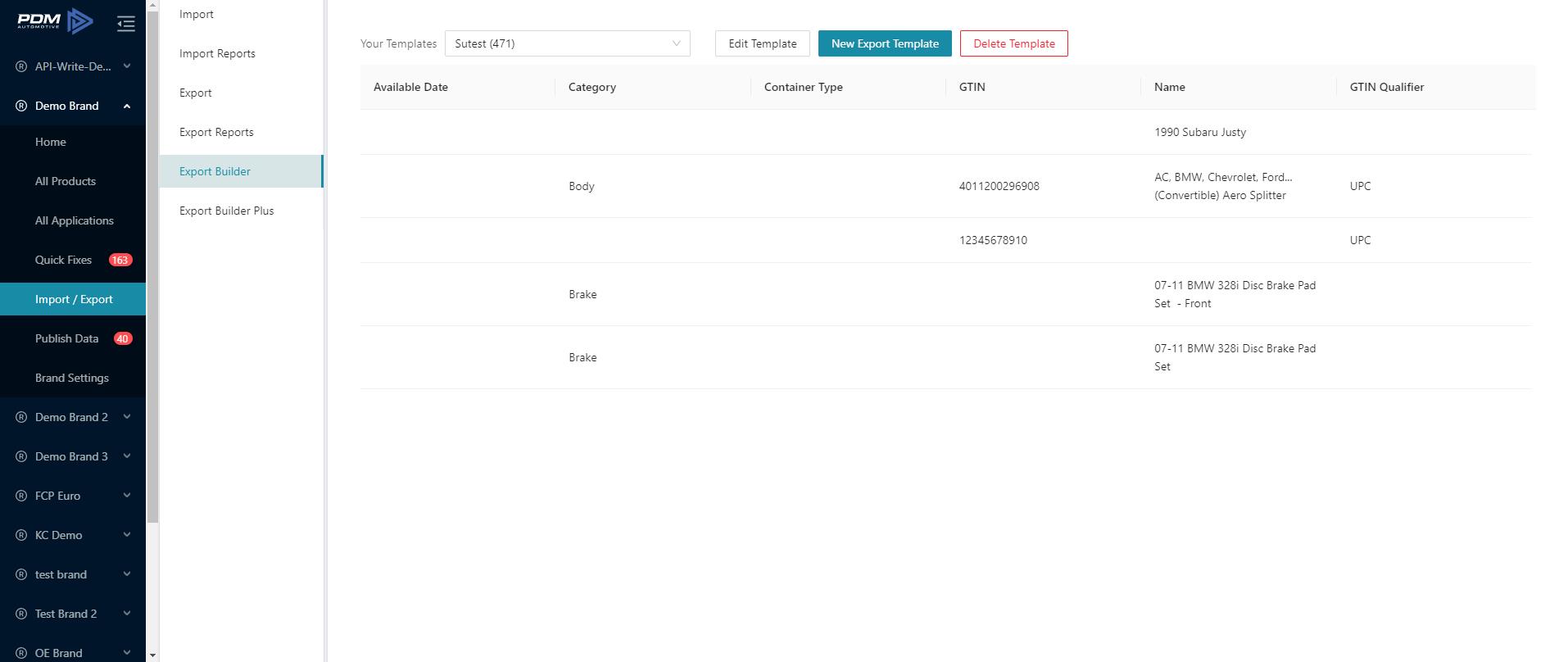Click the Disc Brake Pad Set - Front name
The width and height of the screenshot is (1568, 662).
click(1235, 294)
